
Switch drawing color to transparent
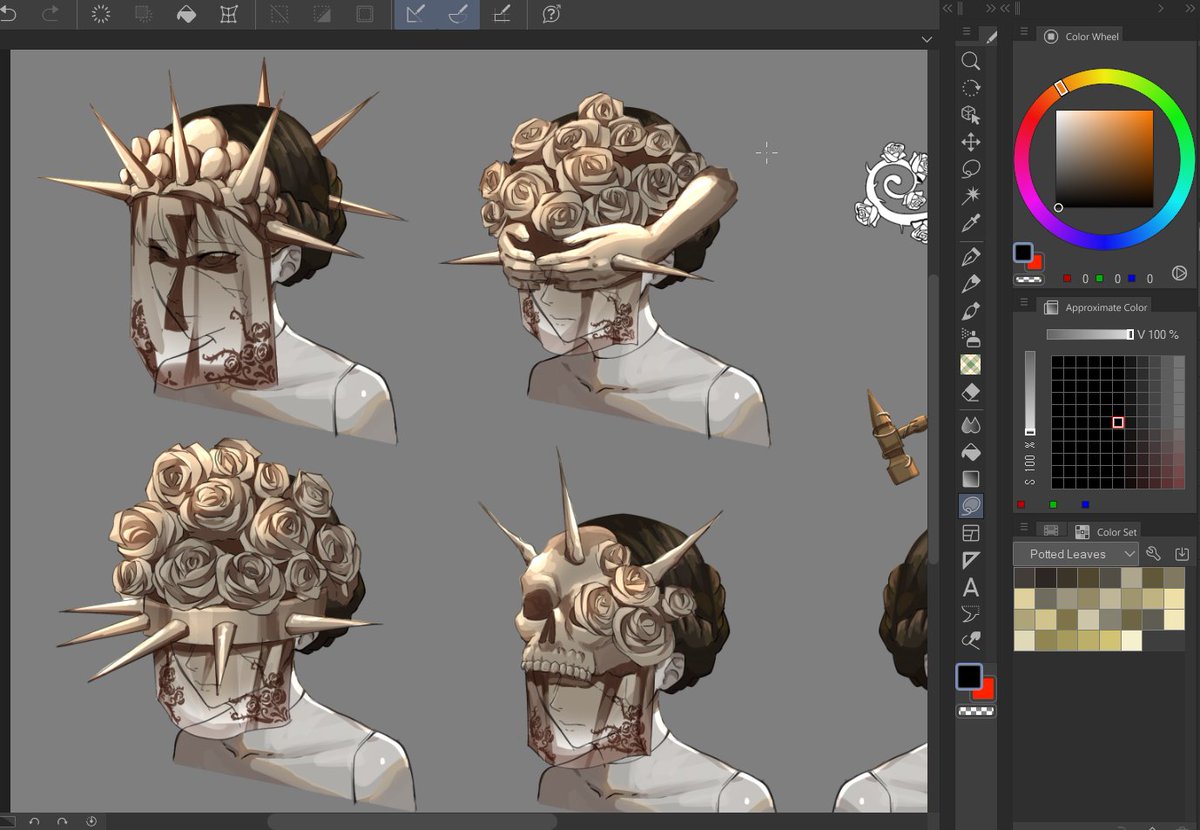tap(975, 710)
